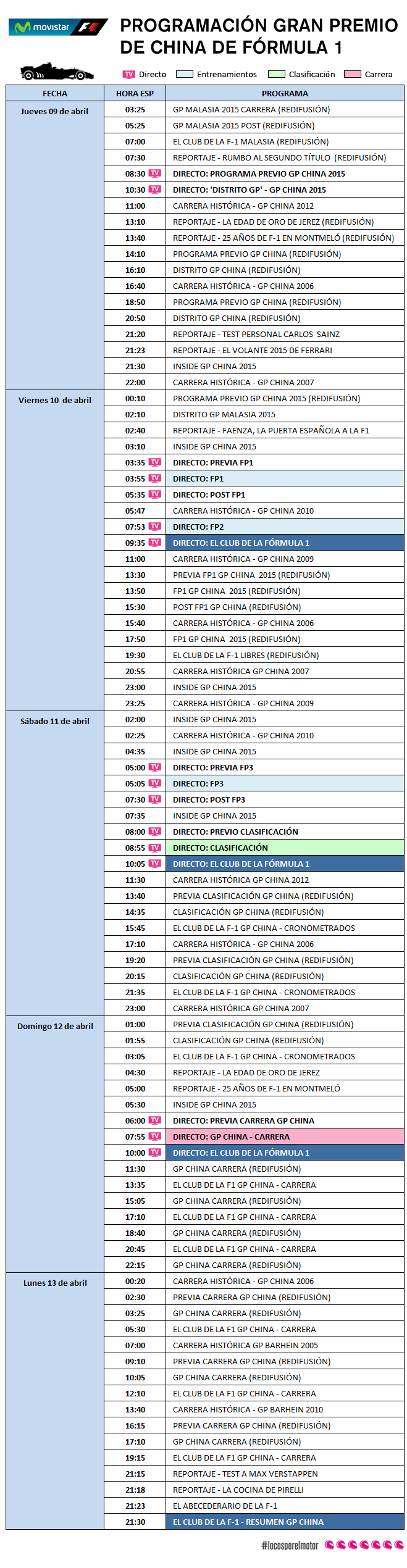Click TV icon on the 03:55 Directo: FP1 row
407x1568 pixels.
click(154, 478)
